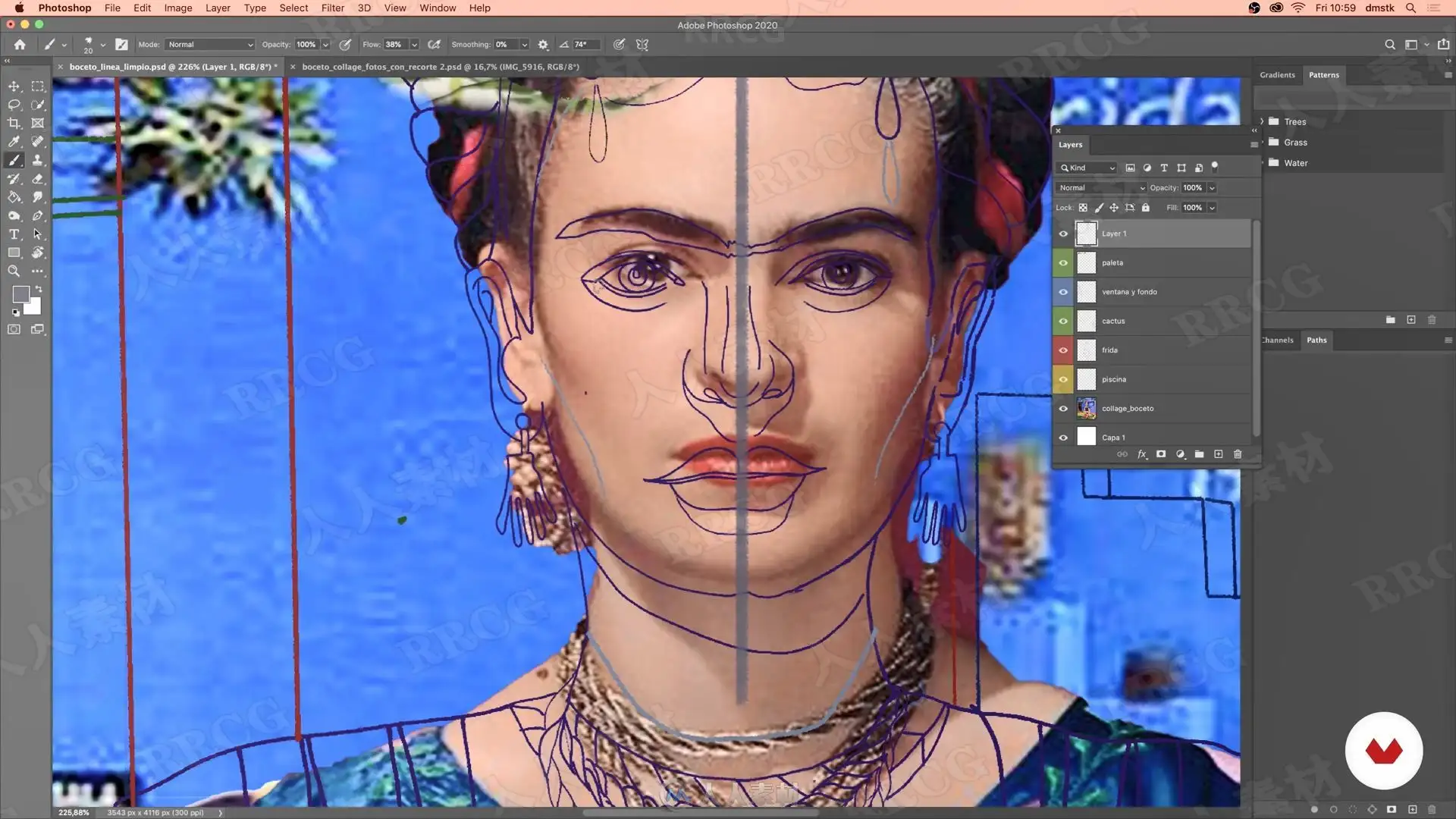Open the Flow value dropdown

pyautogui.click(x=414, y=45)
